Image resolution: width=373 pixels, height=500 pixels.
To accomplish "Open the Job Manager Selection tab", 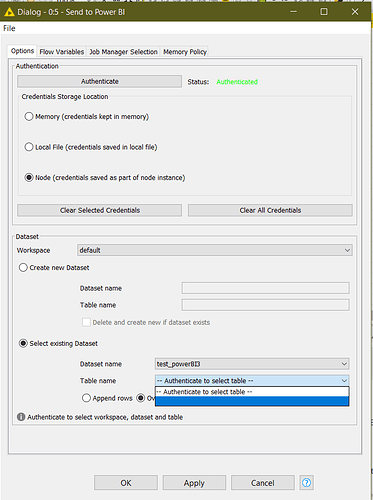I will pyautogui.click(x=123, y=52).
